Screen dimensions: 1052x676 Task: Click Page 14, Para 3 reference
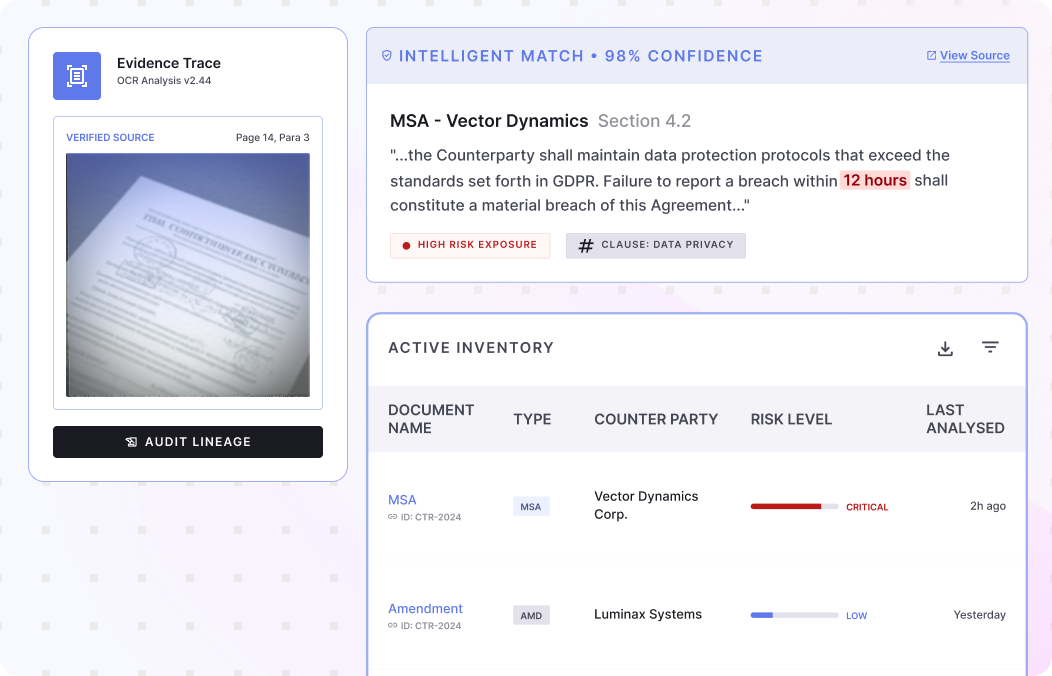pos(272,137)
